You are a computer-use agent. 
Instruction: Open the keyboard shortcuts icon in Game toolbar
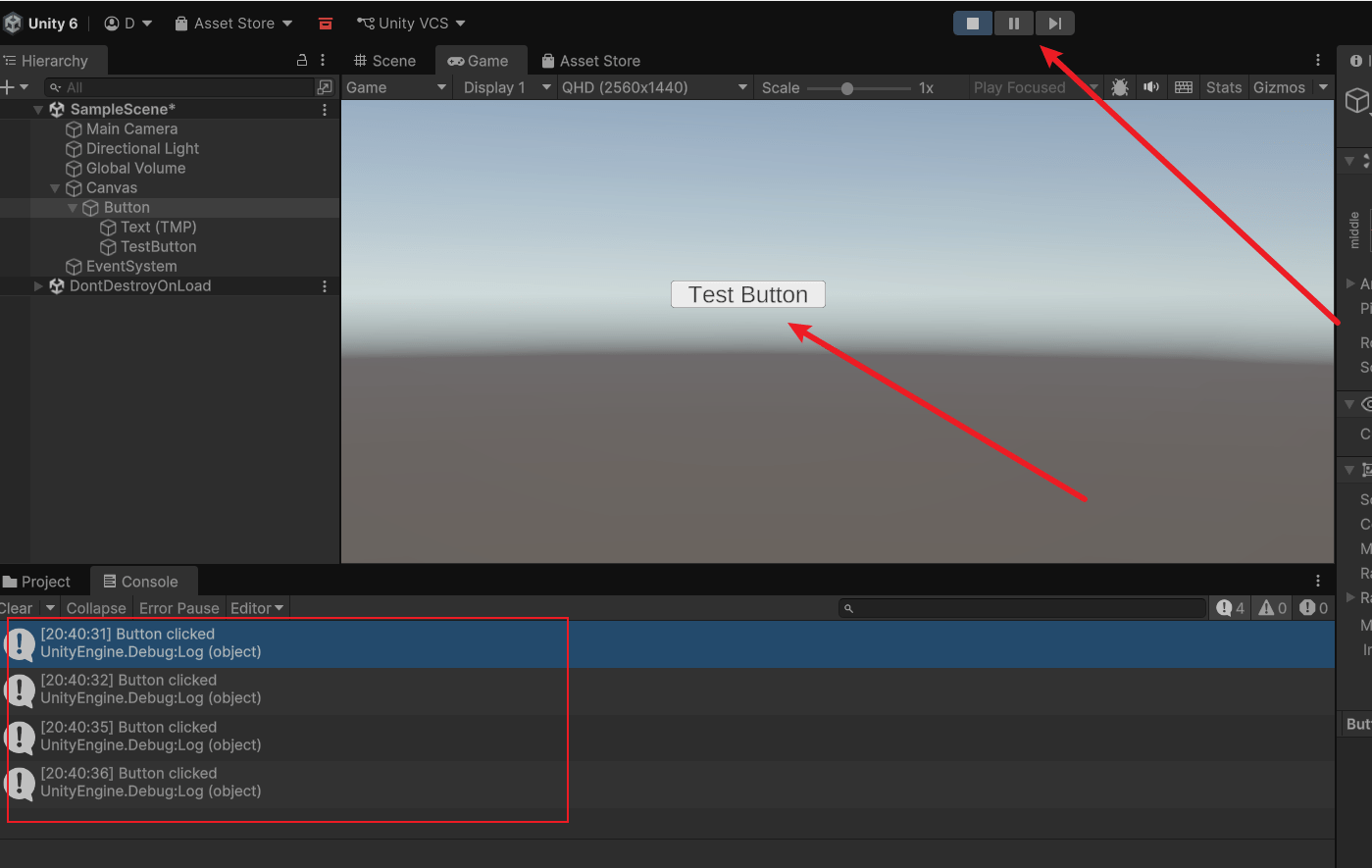pos(1184,87)
